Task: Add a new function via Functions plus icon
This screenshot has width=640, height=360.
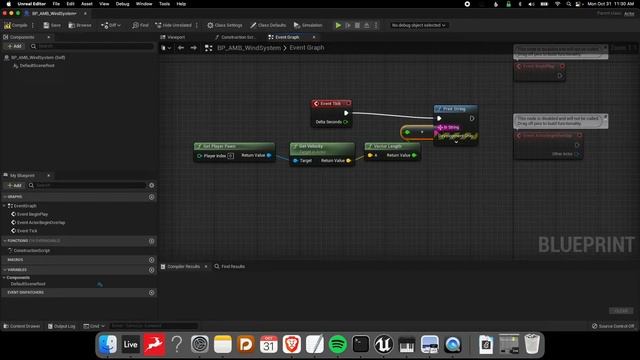Action: [151, 241]
